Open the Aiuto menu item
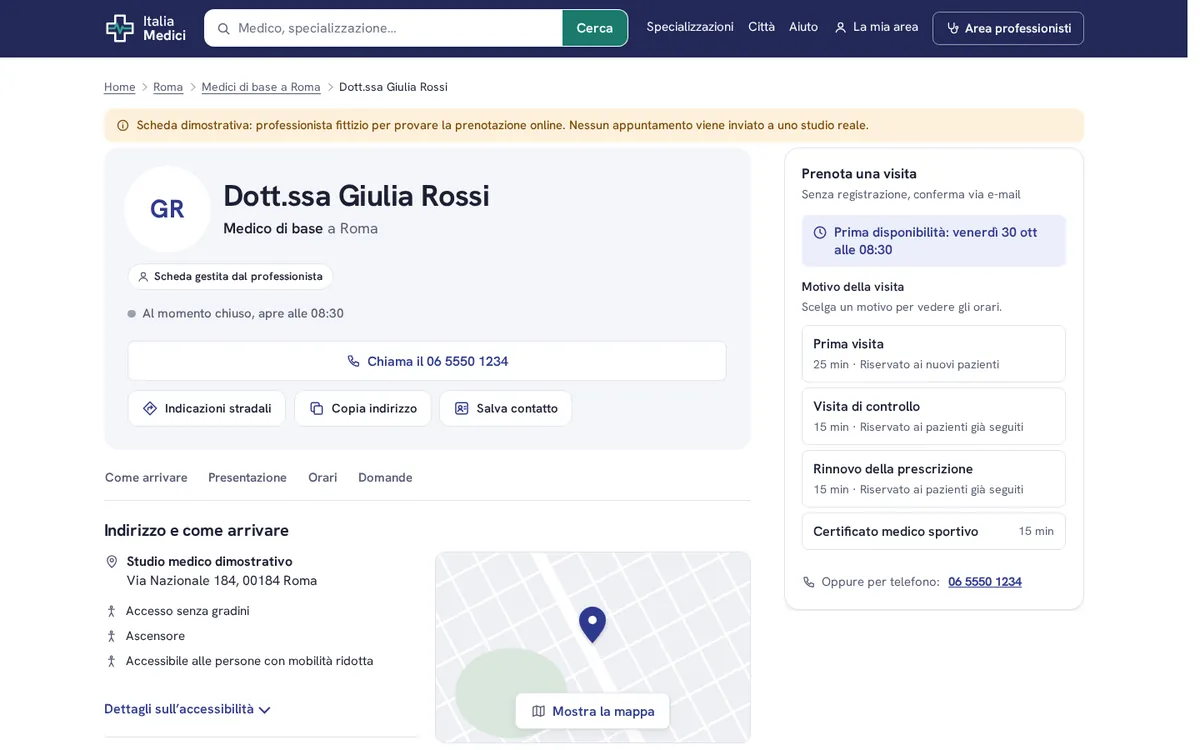1200x750 pixels. pyautogui.click(x=803, y=27)
